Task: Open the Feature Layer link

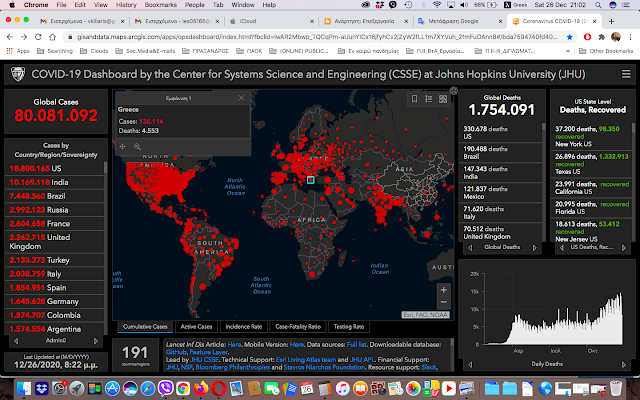Action: click(x=208, y=352)
